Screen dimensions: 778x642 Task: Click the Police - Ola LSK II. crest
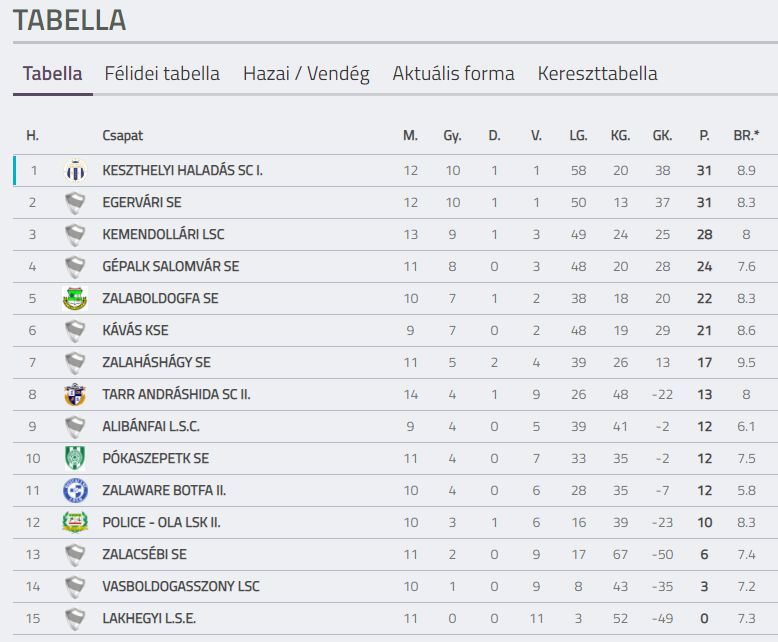[75, 522]
